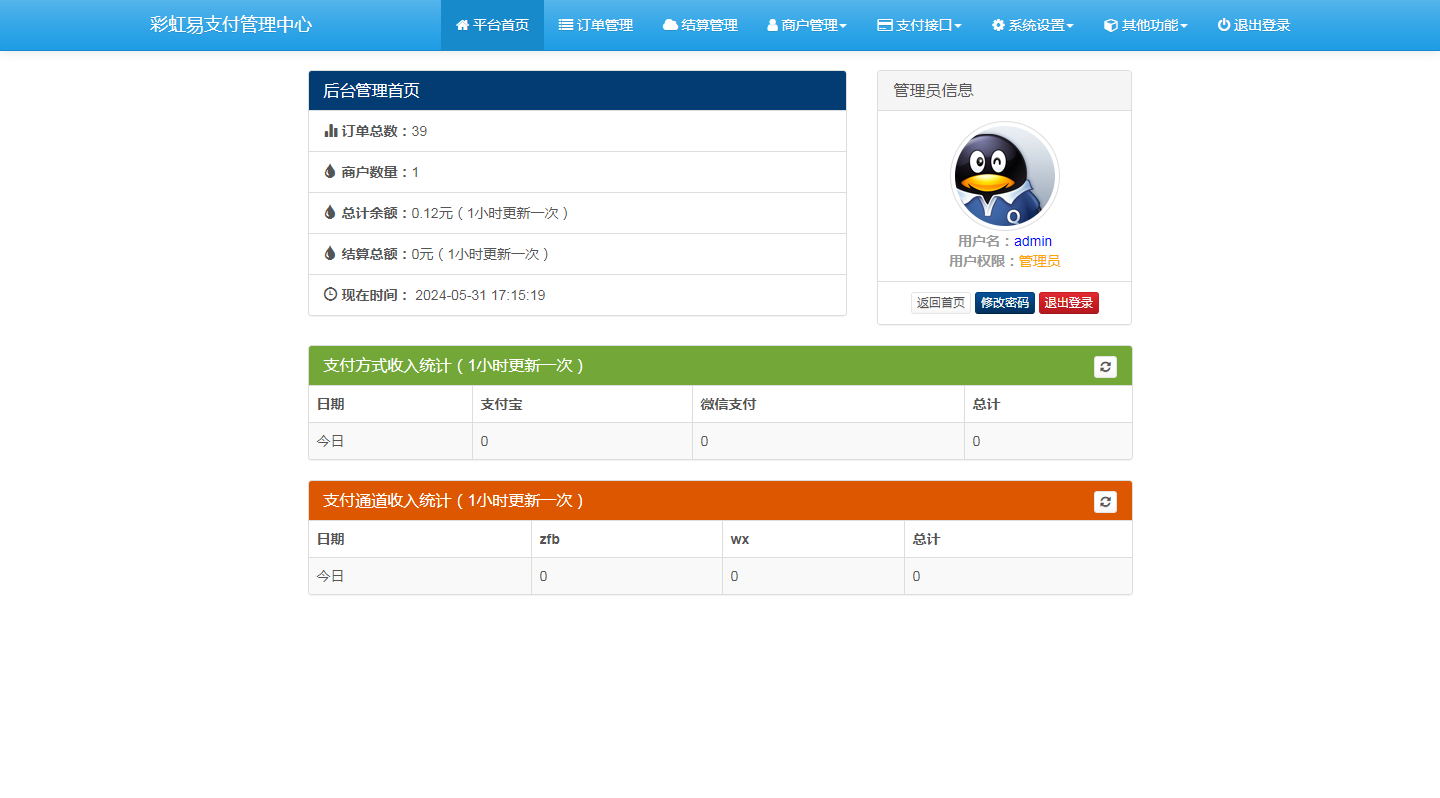The height and width of the screenshot is (798, 1440).
Task: Expand the 商户管理 dropdown menu
Action: pos(807,25)
